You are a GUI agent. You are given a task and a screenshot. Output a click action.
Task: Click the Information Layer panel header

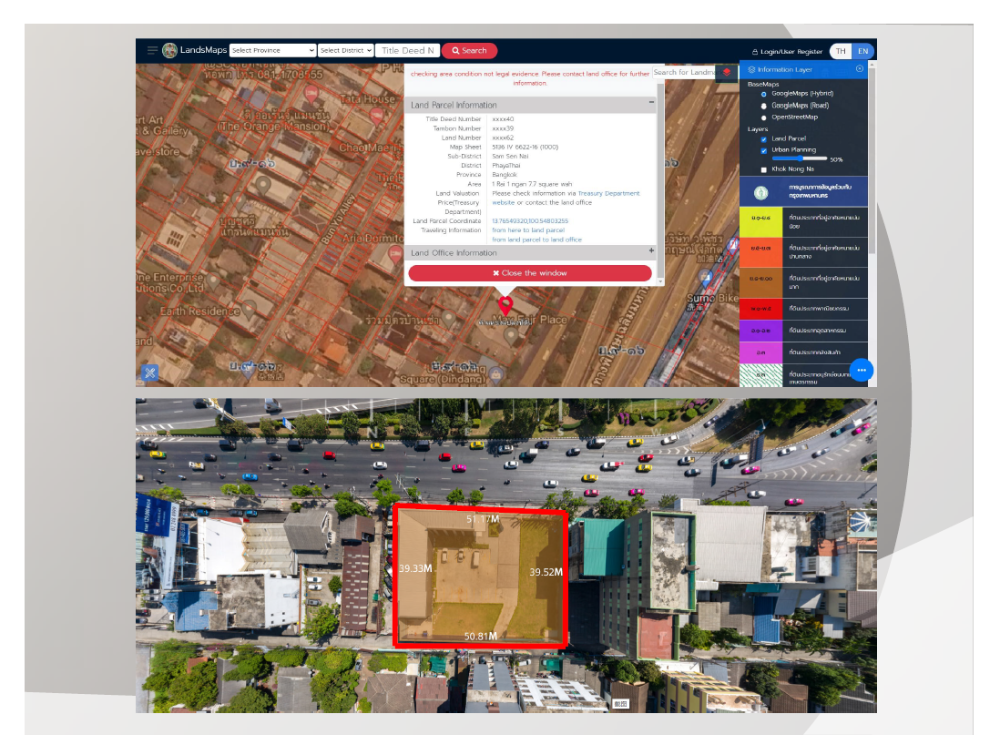click(804, 69)
